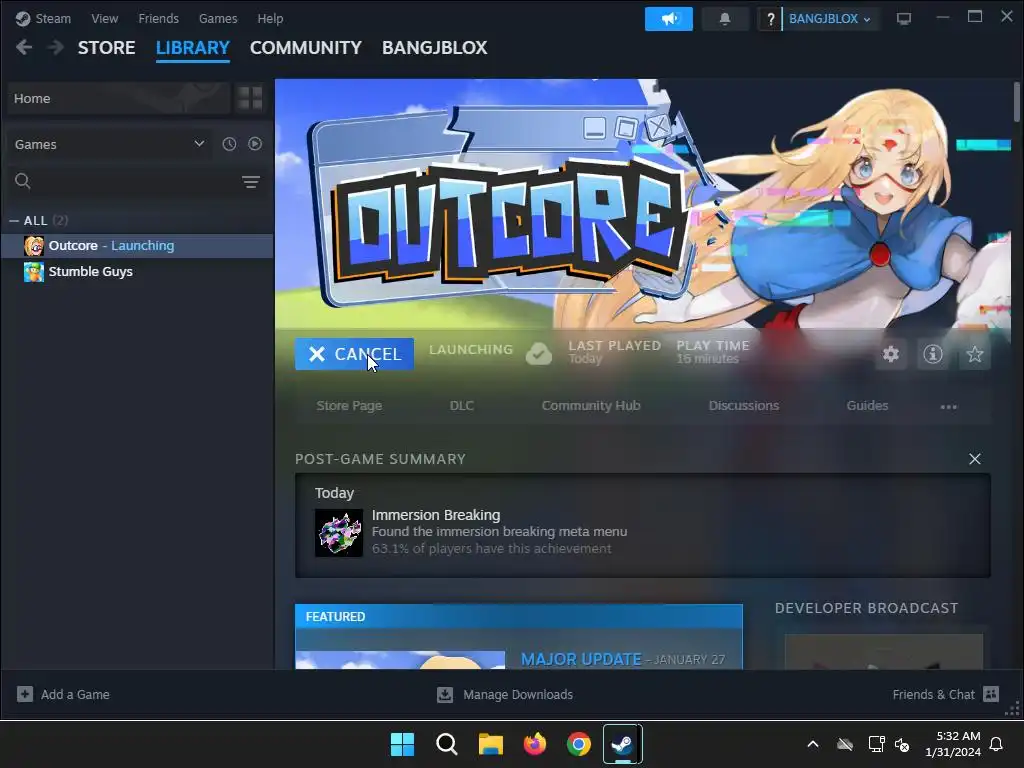This screenshot has width=1024, height=768.
Task: Sort library by recent activity clock
Action: (229, 144)
